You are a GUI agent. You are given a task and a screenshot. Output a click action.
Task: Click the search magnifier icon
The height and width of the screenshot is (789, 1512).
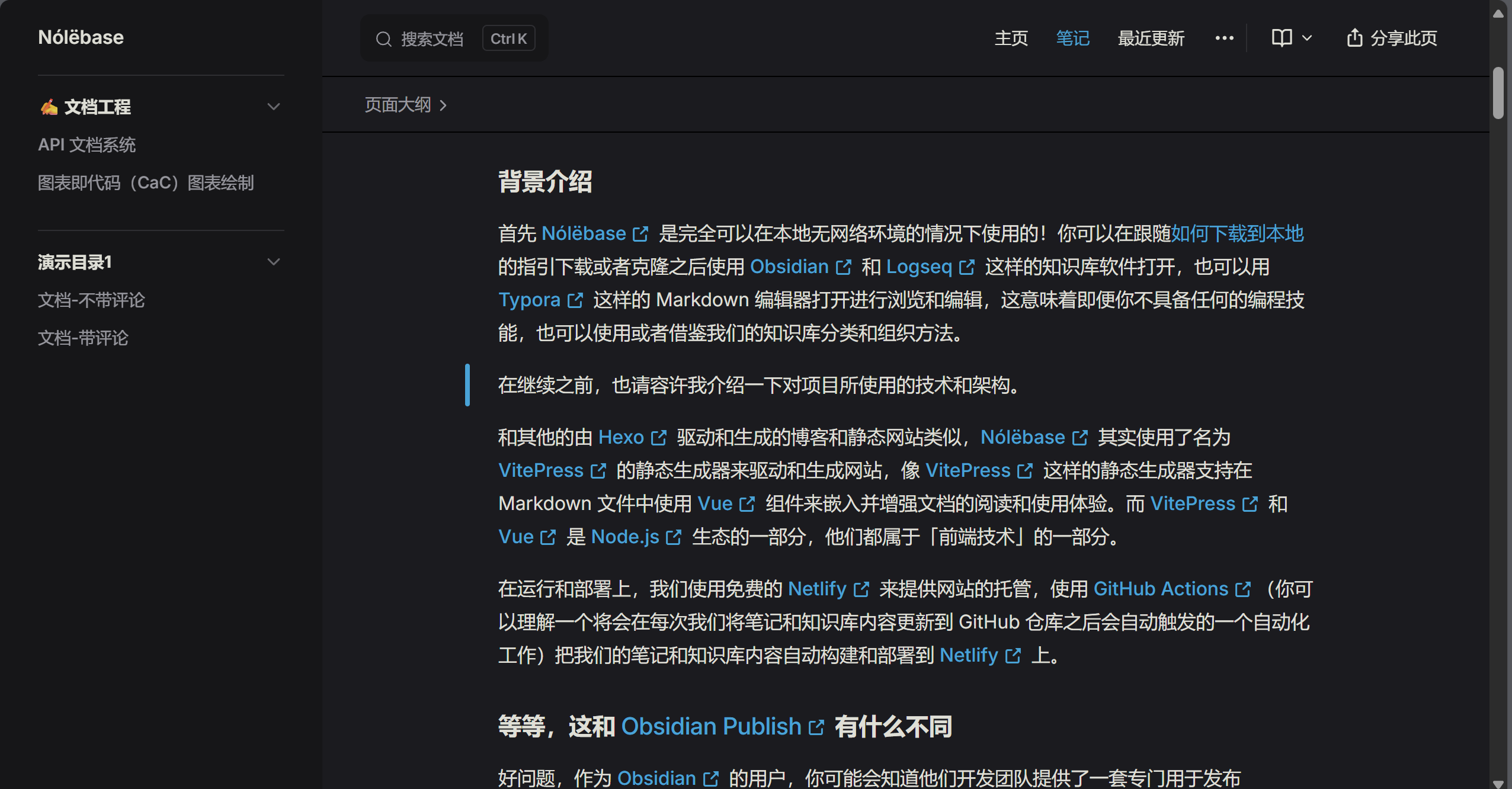click(384, 39)
